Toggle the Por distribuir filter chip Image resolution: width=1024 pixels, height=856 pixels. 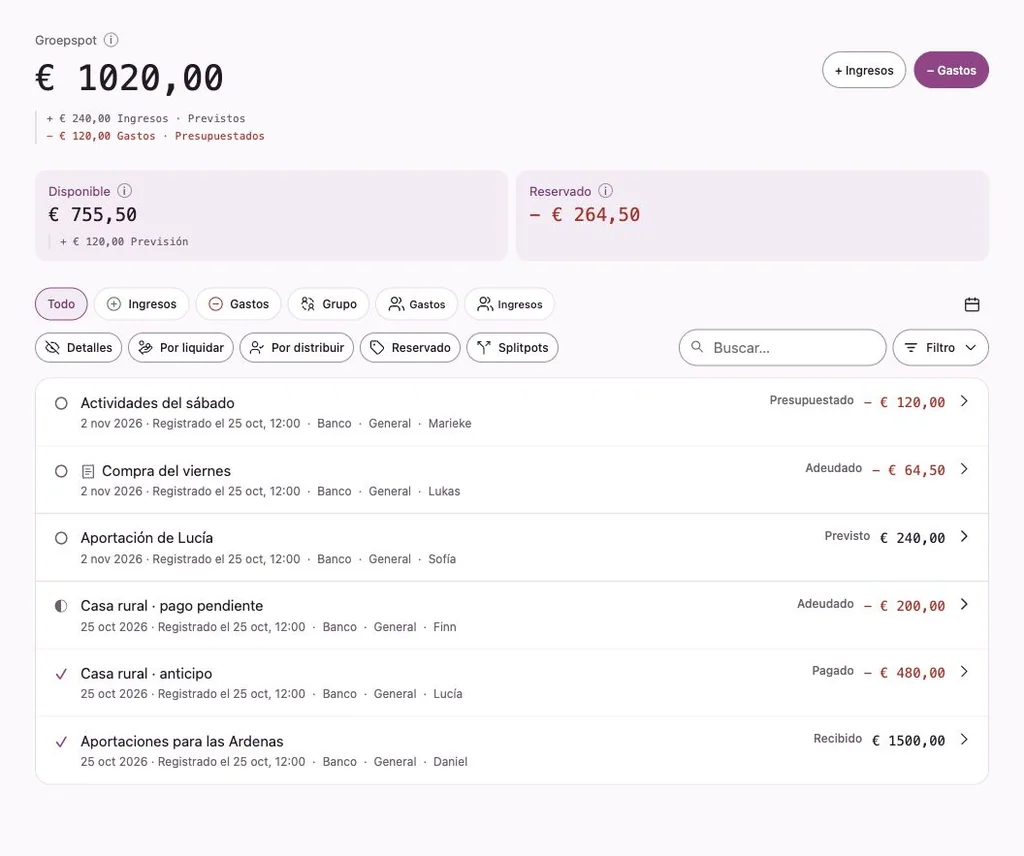point(296,347)
